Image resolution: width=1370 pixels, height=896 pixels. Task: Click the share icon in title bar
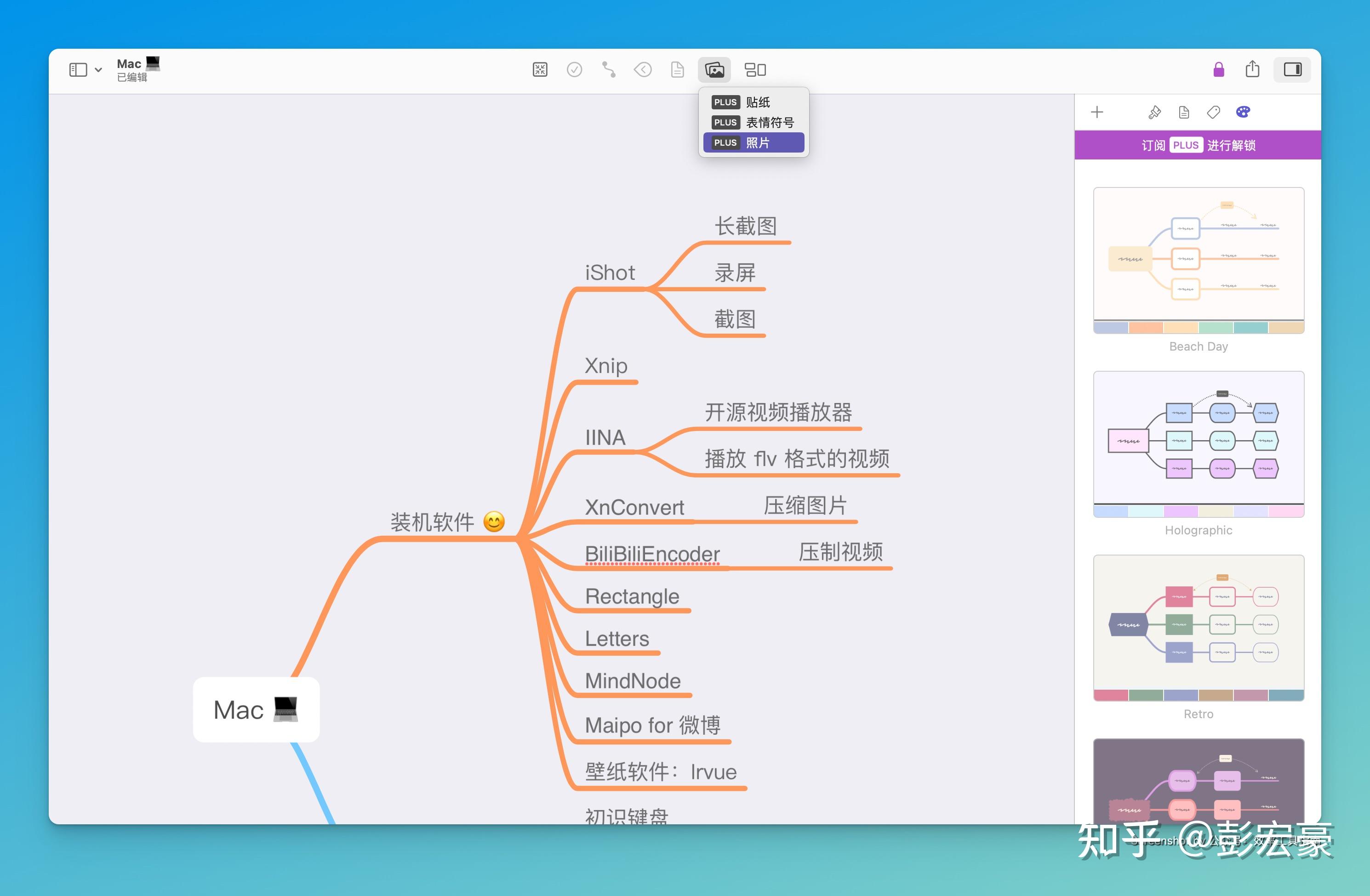[1253, 70]
